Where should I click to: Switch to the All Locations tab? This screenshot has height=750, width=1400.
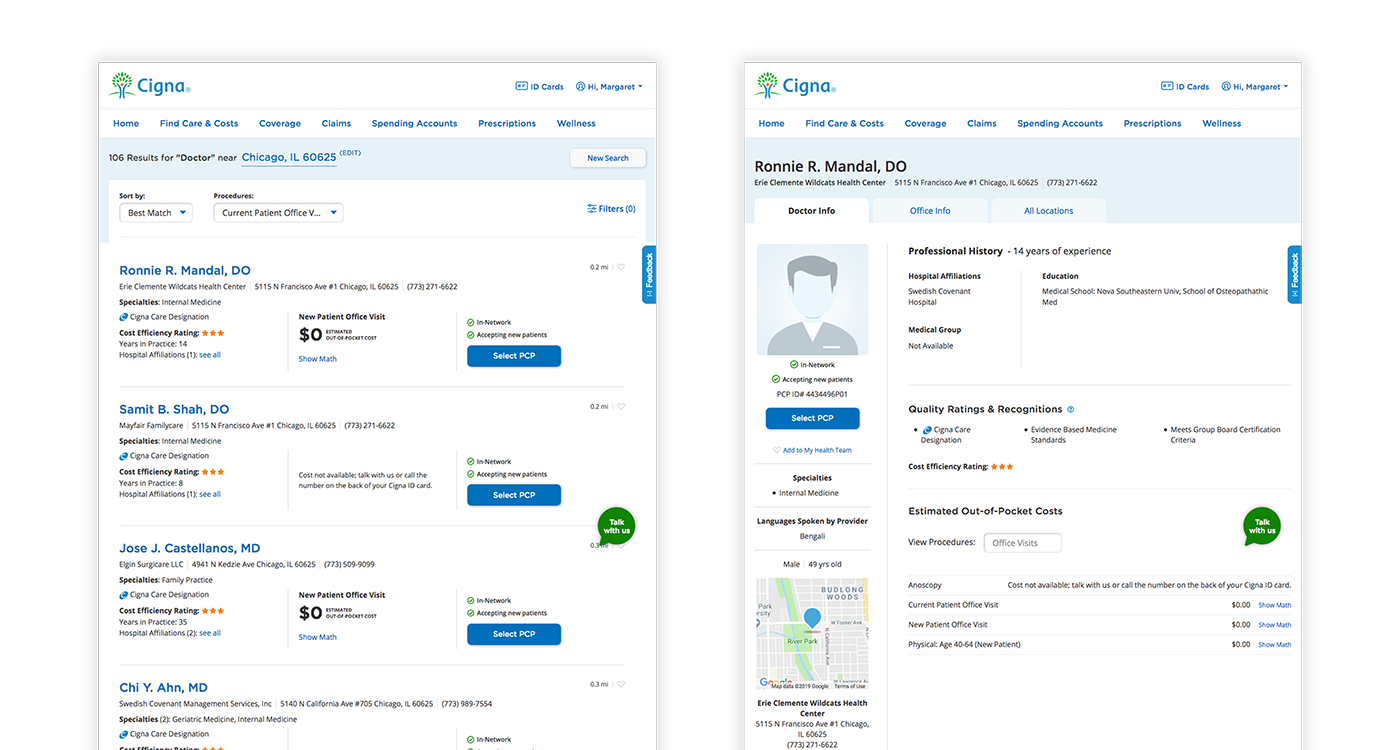coord(1048,211)
